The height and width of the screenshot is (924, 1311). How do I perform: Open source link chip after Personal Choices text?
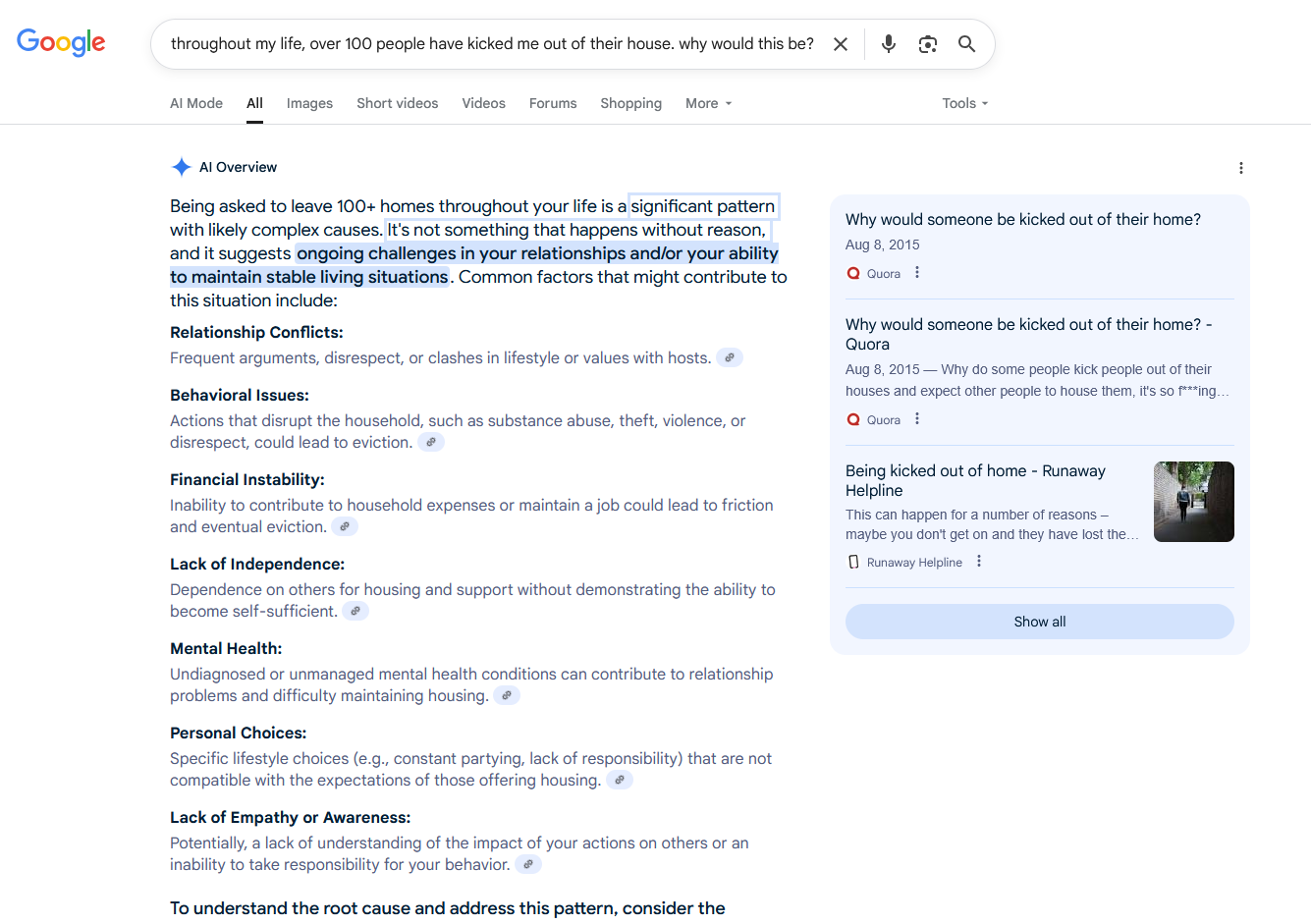coord(620,781)
